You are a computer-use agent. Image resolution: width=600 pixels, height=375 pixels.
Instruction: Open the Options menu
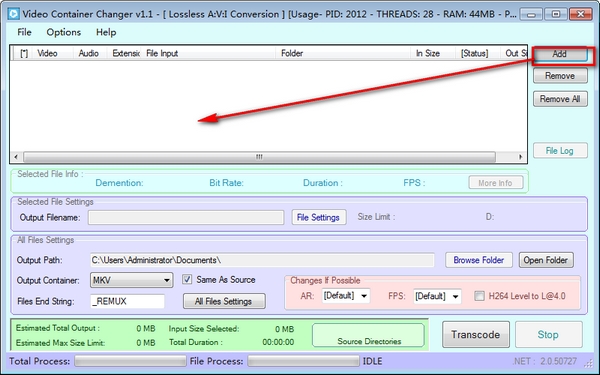[64, 32]
